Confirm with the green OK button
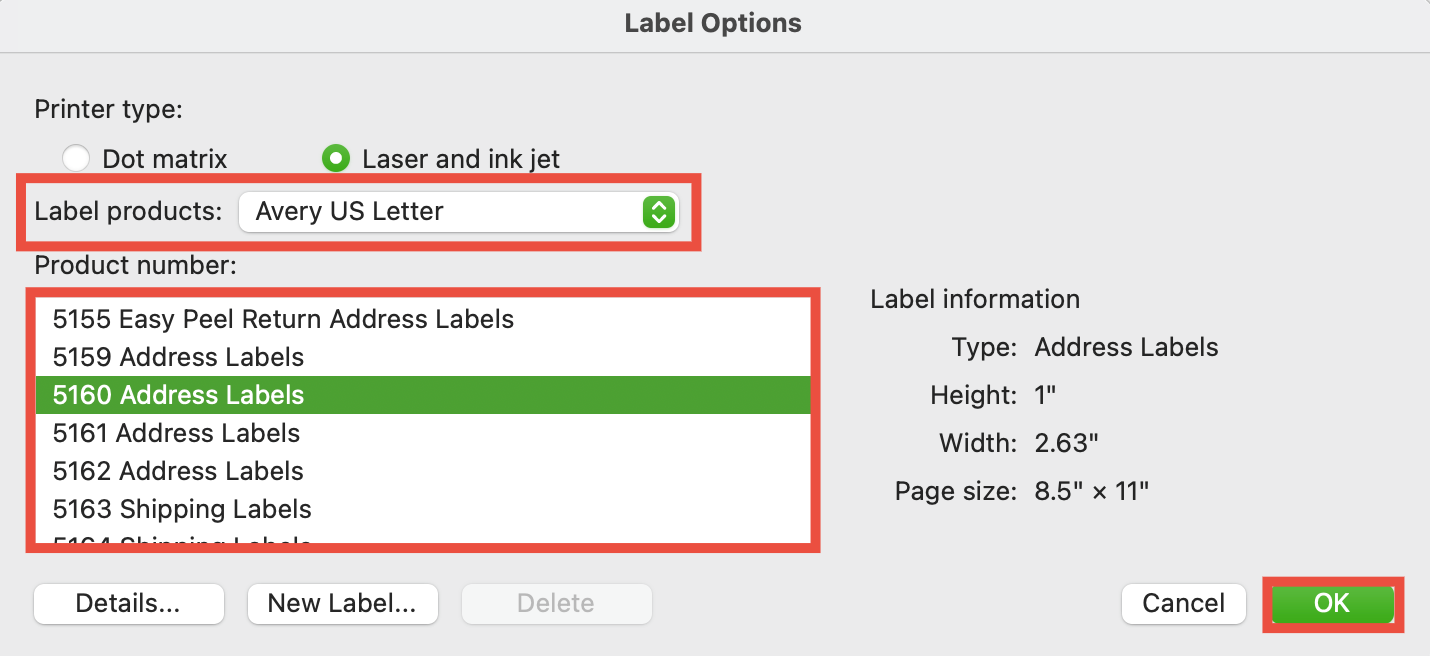Viewport: 1430px width, 656px height. [1332, 603]
